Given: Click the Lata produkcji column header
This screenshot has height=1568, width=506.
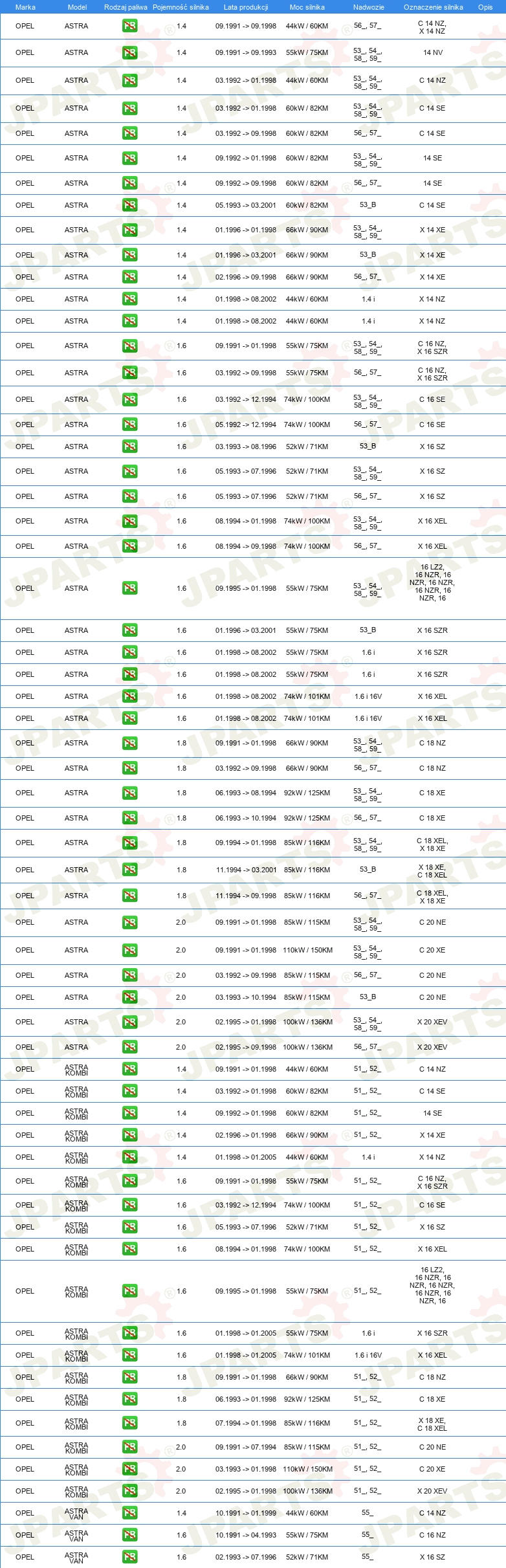Looking at the screenshot, I should tap(246, 7).
